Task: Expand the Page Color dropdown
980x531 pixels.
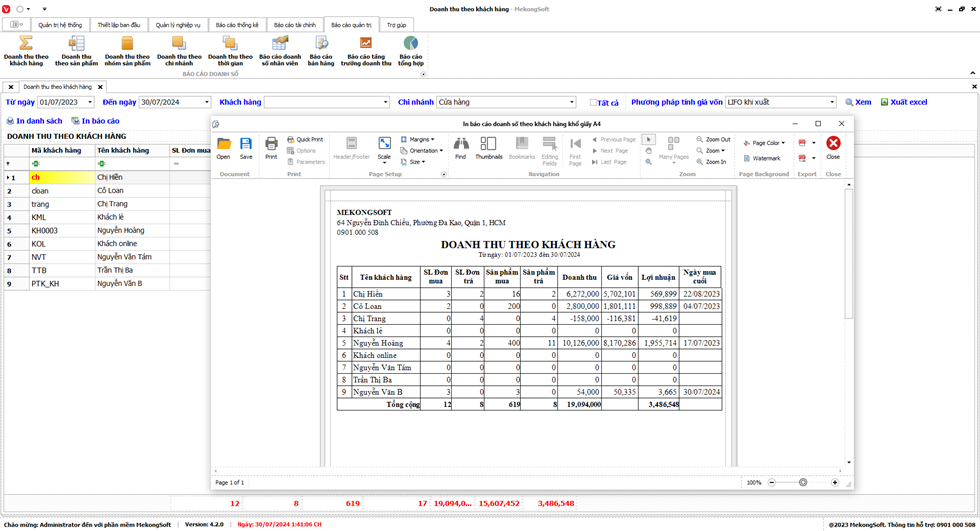Action: 782,143
